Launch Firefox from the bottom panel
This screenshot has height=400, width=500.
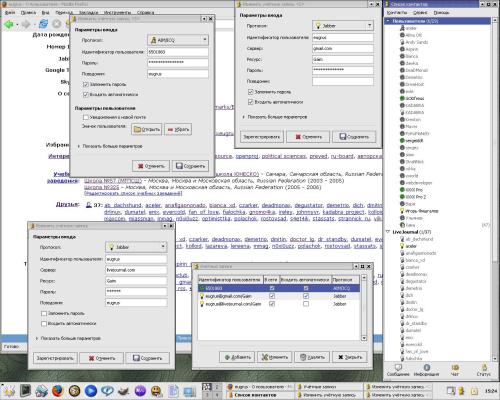58,391
